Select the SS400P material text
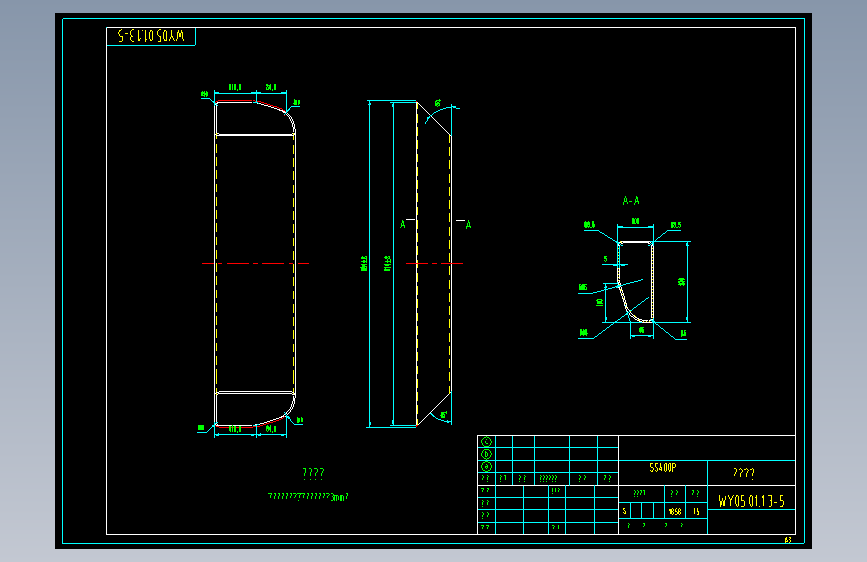Viewport: 867px width, 562px height. coord(662,467)
